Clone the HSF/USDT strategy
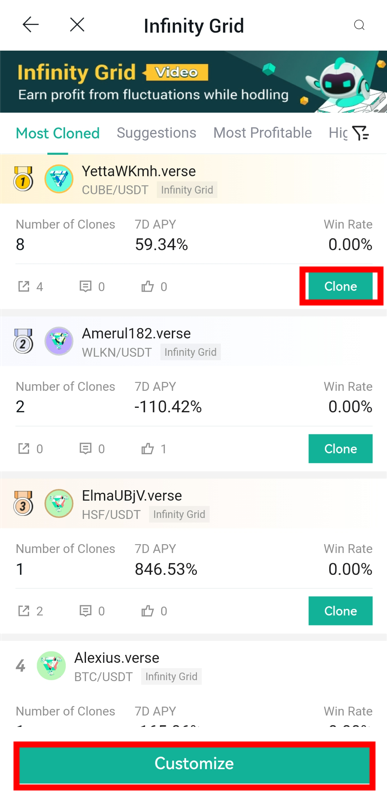The width and height of the screenshot is (387, 798). pos(341,611)
